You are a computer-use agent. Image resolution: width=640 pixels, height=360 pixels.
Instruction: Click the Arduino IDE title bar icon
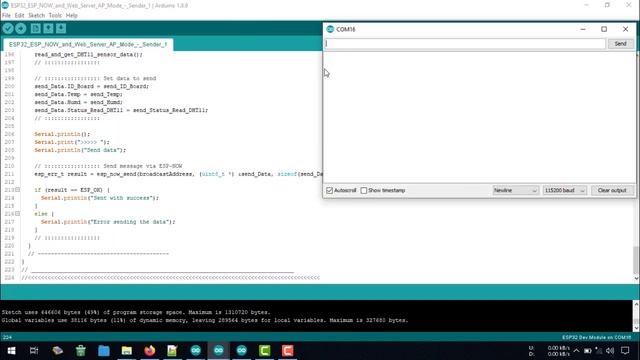(x=5, y=5)
